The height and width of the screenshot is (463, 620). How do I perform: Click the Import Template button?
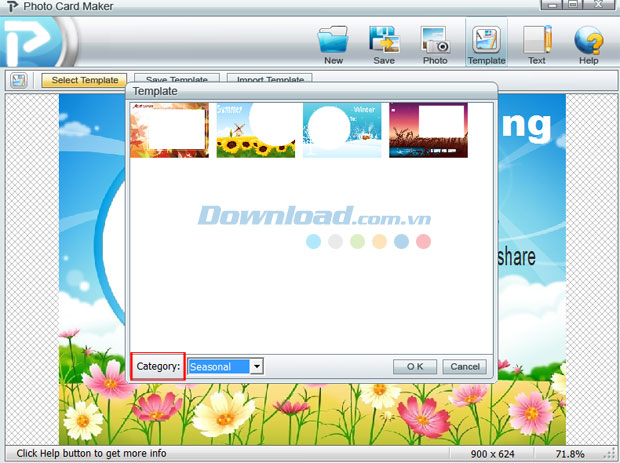271,80
